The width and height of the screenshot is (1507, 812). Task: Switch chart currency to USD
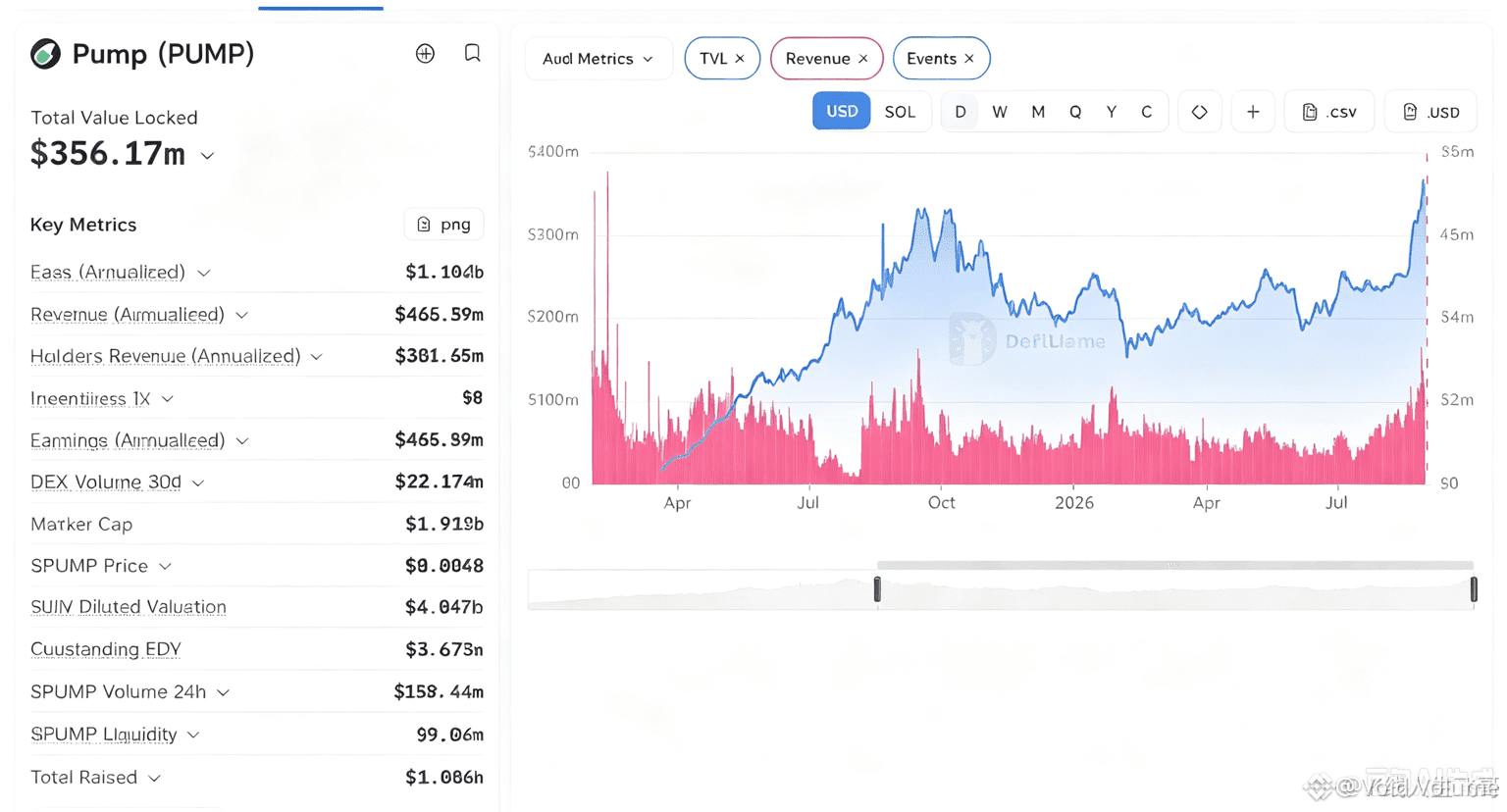pos(842,111)
